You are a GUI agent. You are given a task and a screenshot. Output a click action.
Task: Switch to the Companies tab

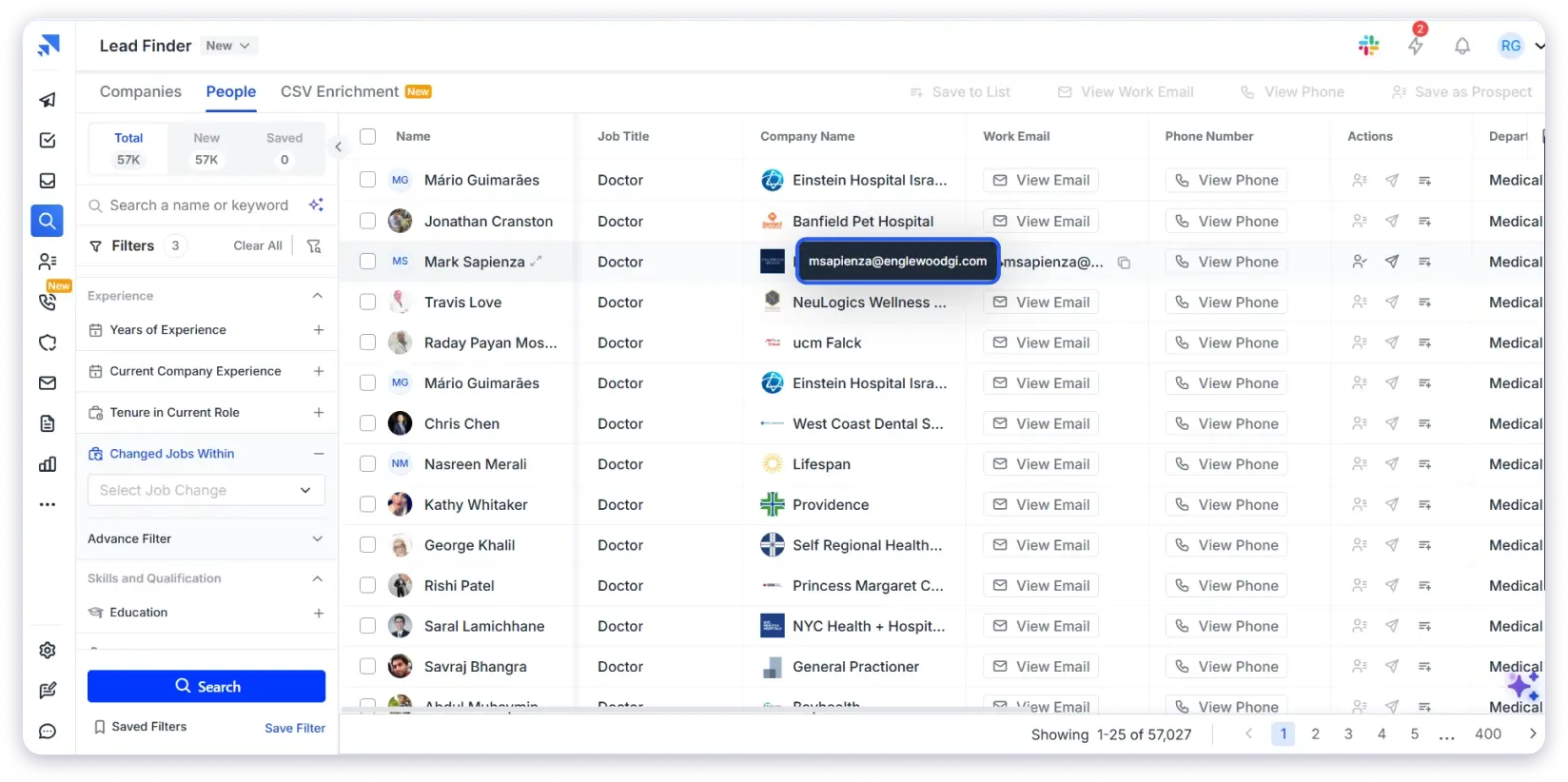pyautogui.click(x=141, y=91)
